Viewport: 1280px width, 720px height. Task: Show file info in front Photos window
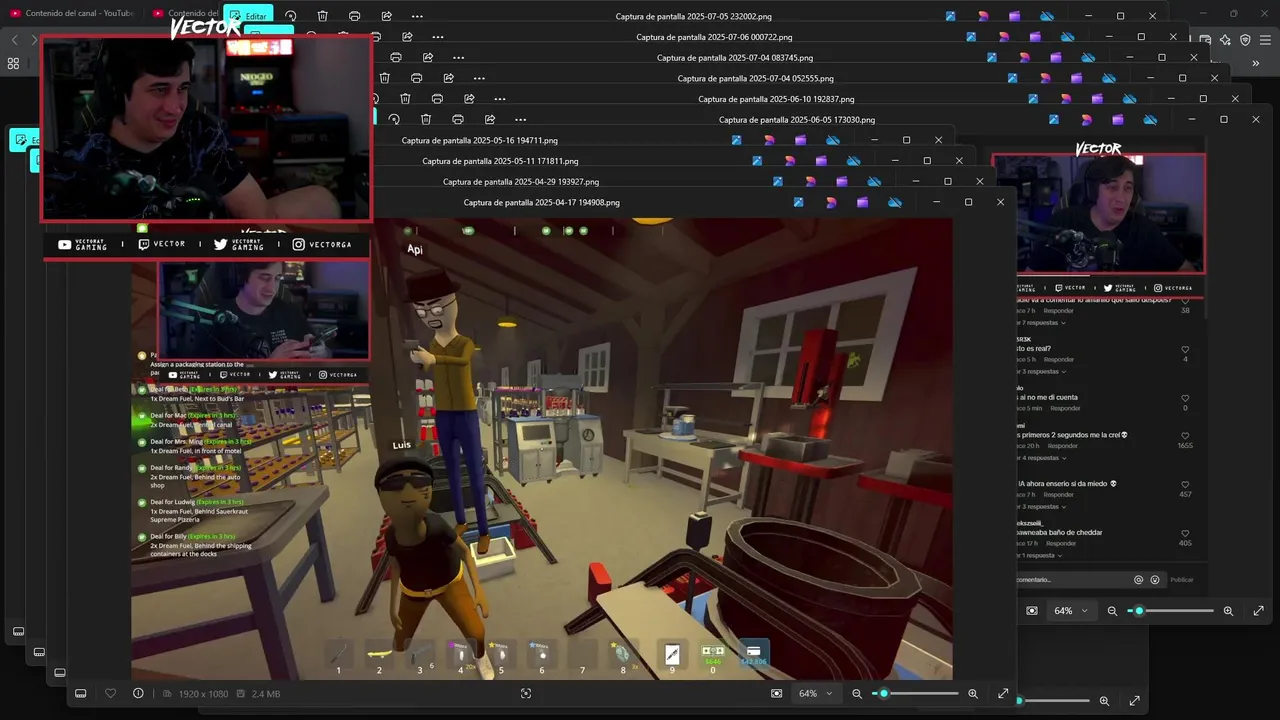pyautogui.click(x=138, y=693)
